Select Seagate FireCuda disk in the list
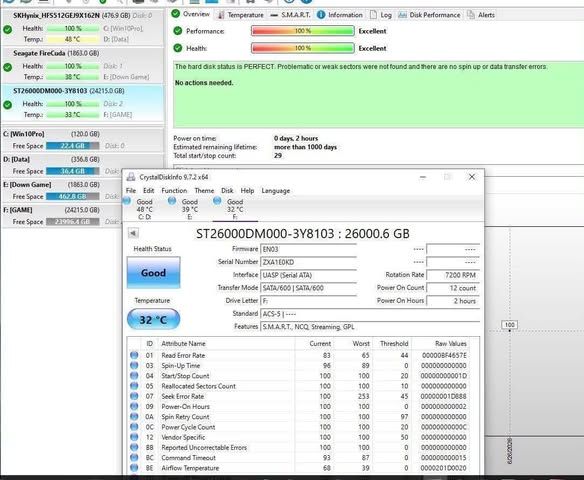The image size is (584, 480). tap(82, 65)
